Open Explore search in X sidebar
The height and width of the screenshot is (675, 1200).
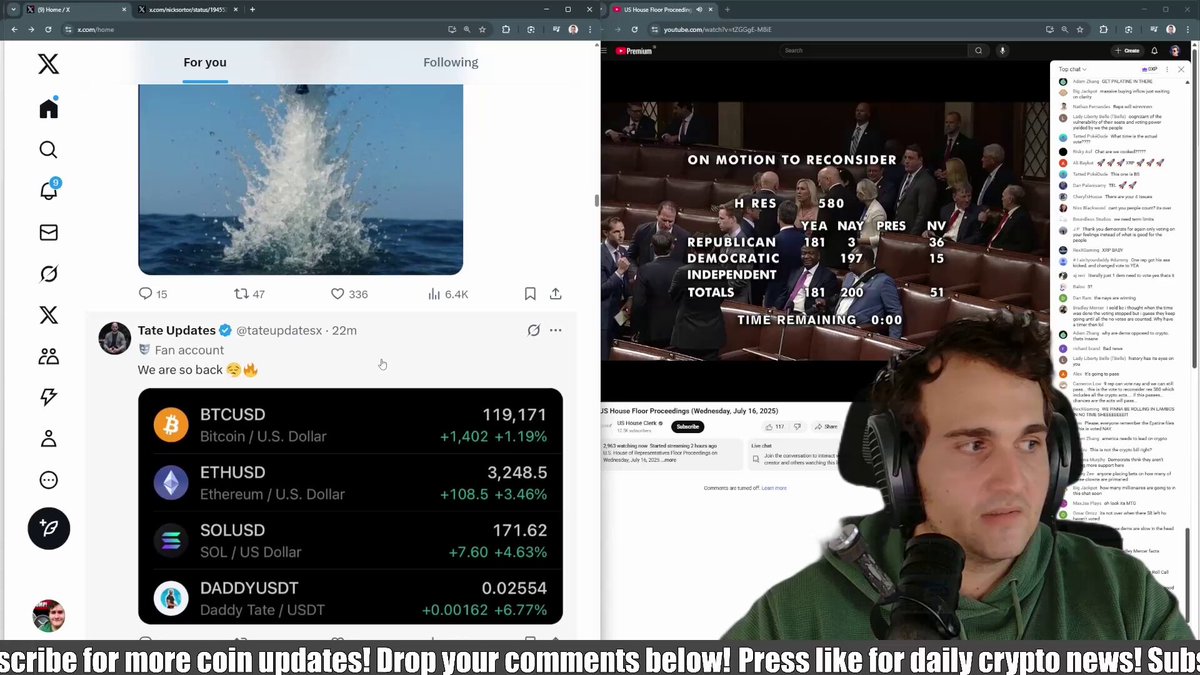tap(48, 150)
